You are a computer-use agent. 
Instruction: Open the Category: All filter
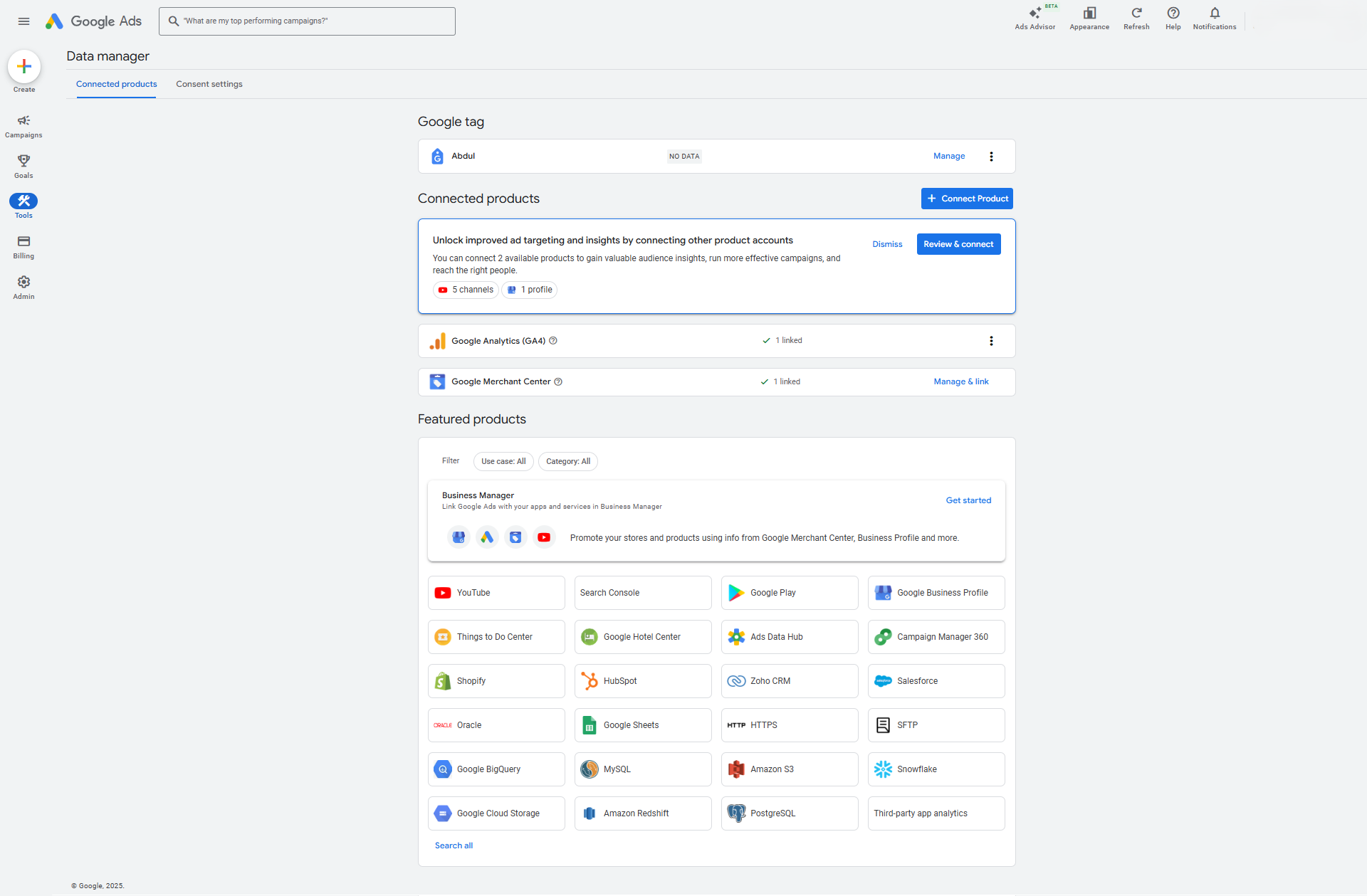(568, 461)
